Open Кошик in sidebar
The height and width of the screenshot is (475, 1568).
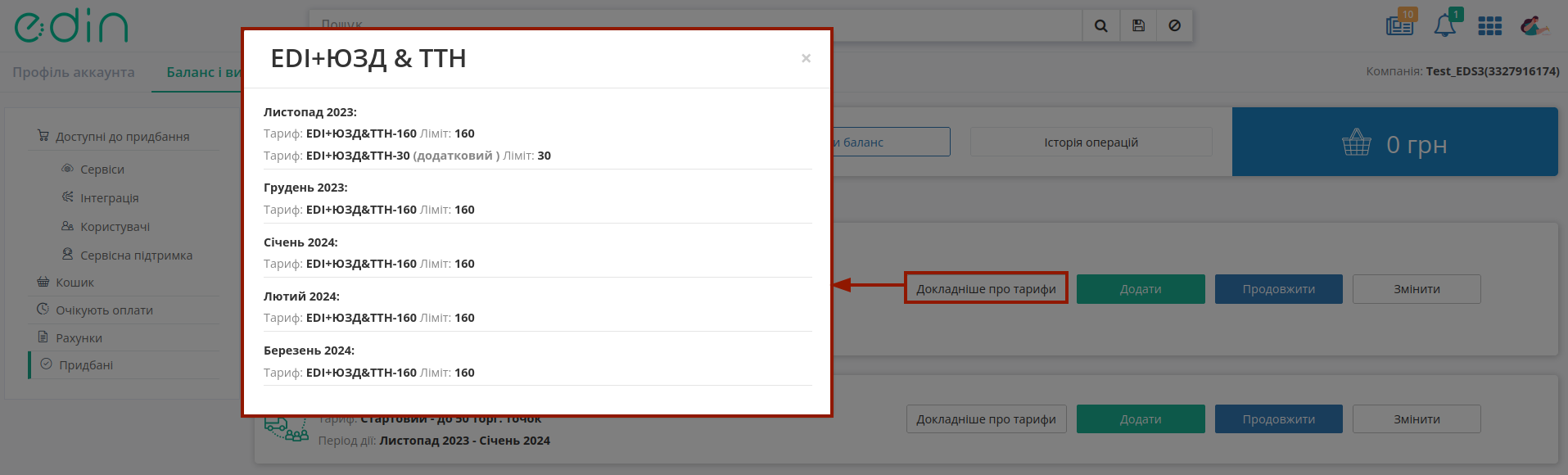(75, 283)
